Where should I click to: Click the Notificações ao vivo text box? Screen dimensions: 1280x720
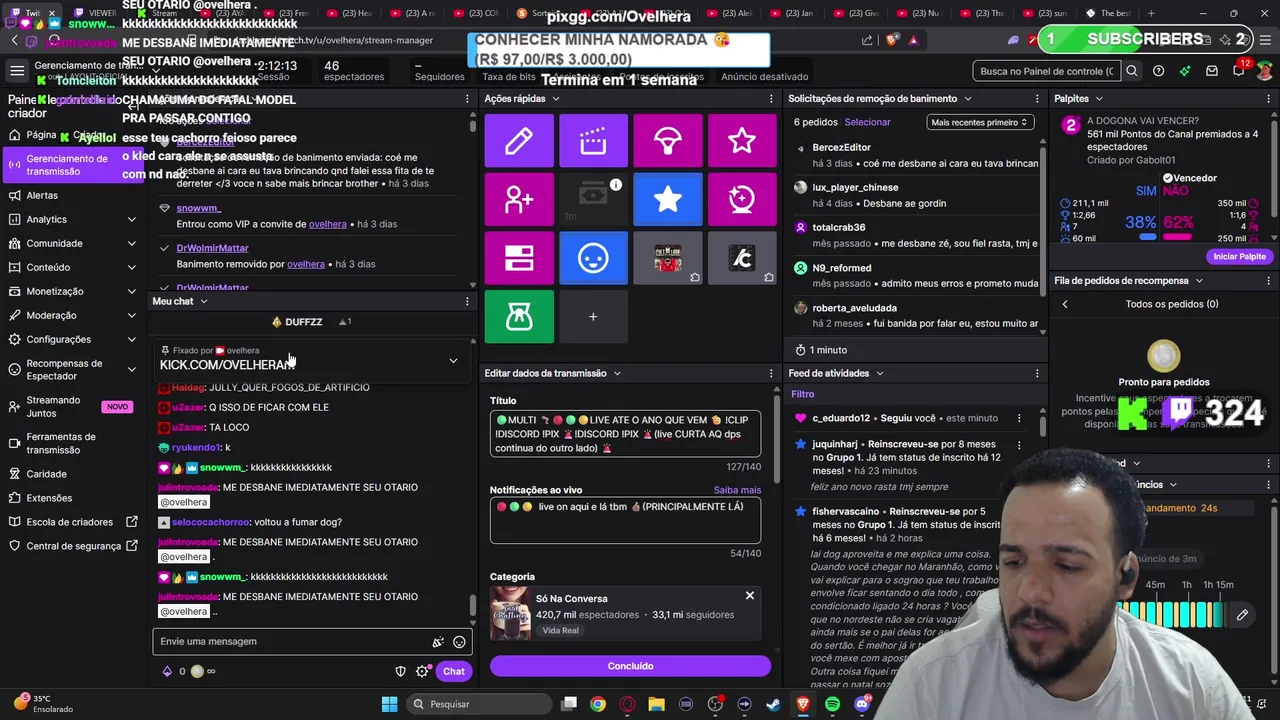click(625, 521)
